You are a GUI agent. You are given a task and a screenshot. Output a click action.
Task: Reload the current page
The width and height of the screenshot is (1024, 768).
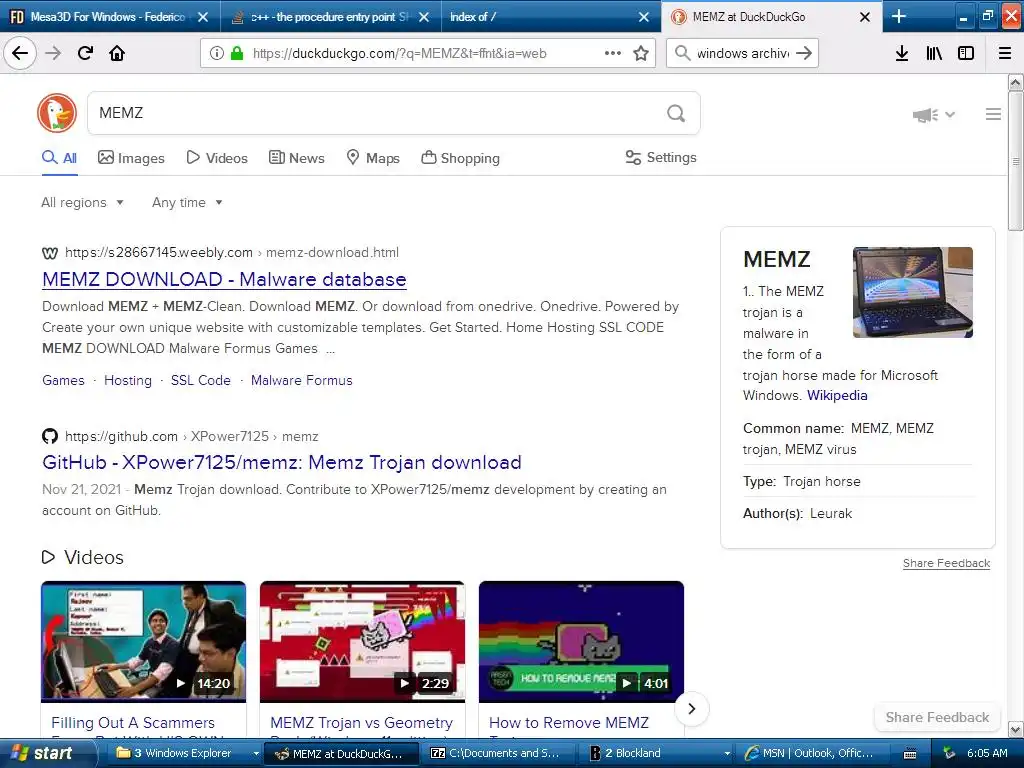[x=85, y=53]
